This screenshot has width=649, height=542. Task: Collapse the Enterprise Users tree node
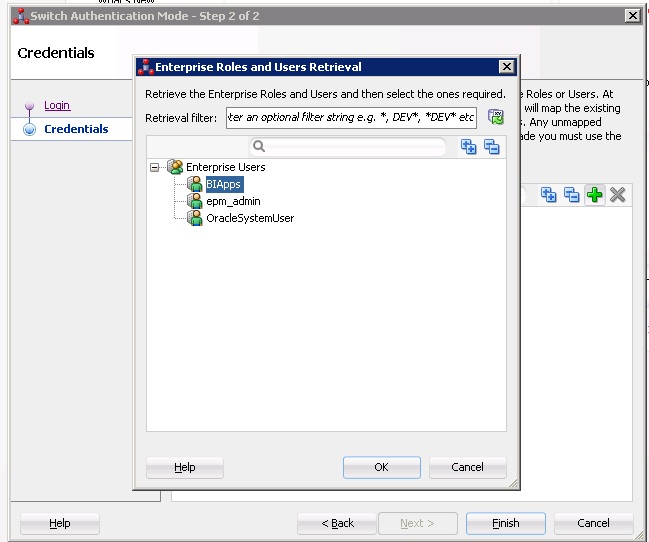(154, 167)
